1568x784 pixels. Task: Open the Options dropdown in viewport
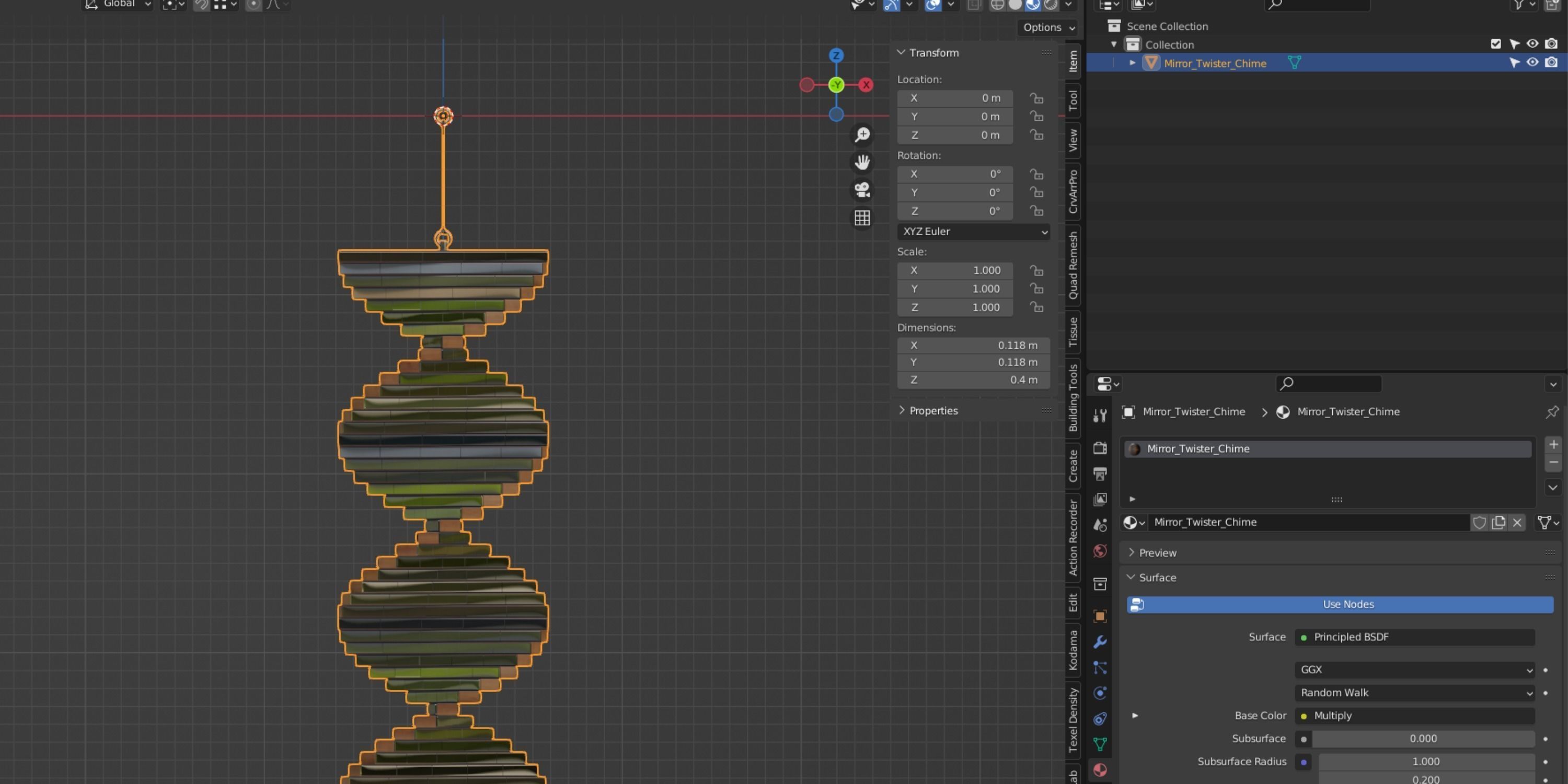click(x=1049, y=27)
